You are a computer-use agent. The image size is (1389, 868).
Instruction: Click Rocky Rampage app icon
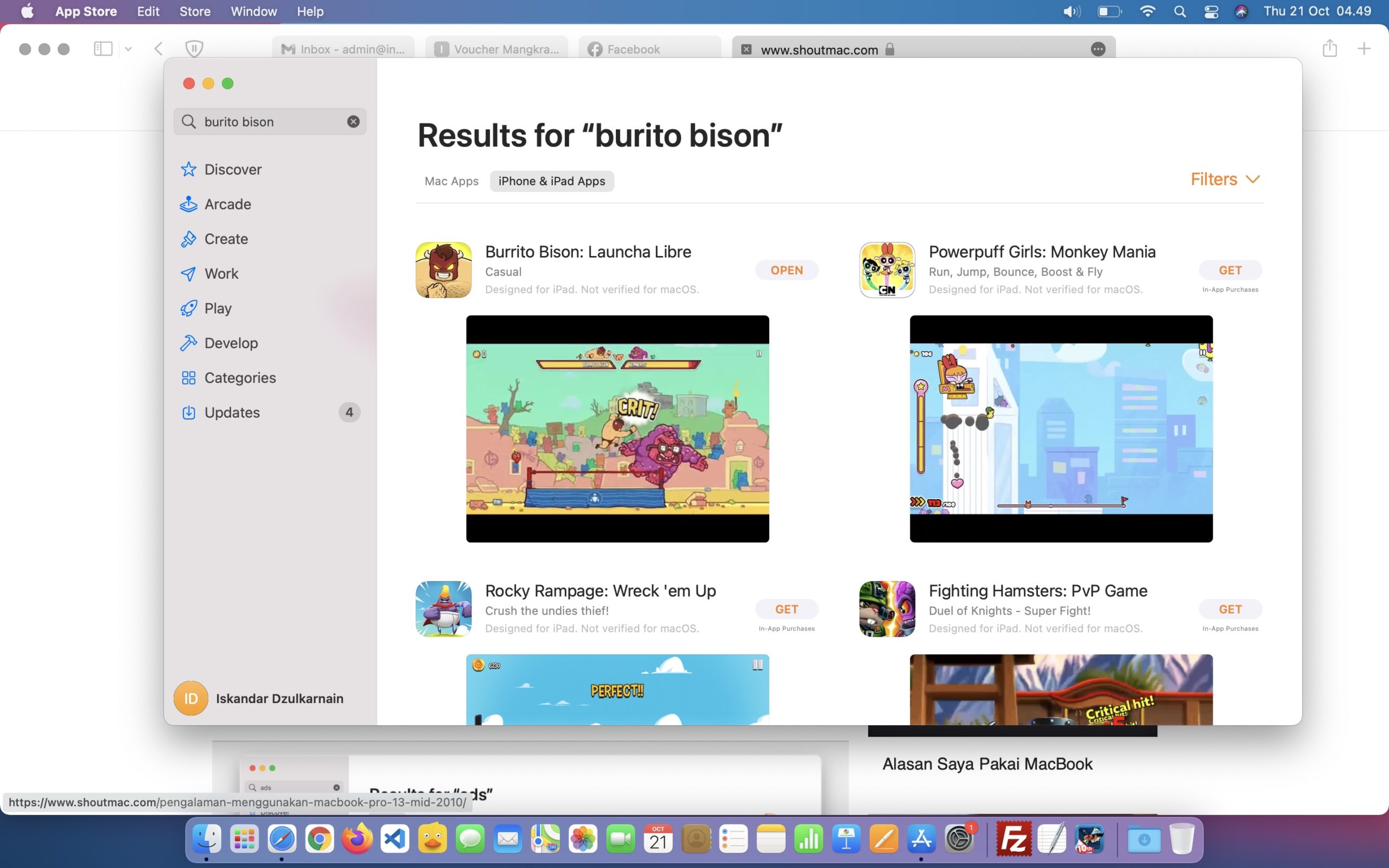pos(443,609)
